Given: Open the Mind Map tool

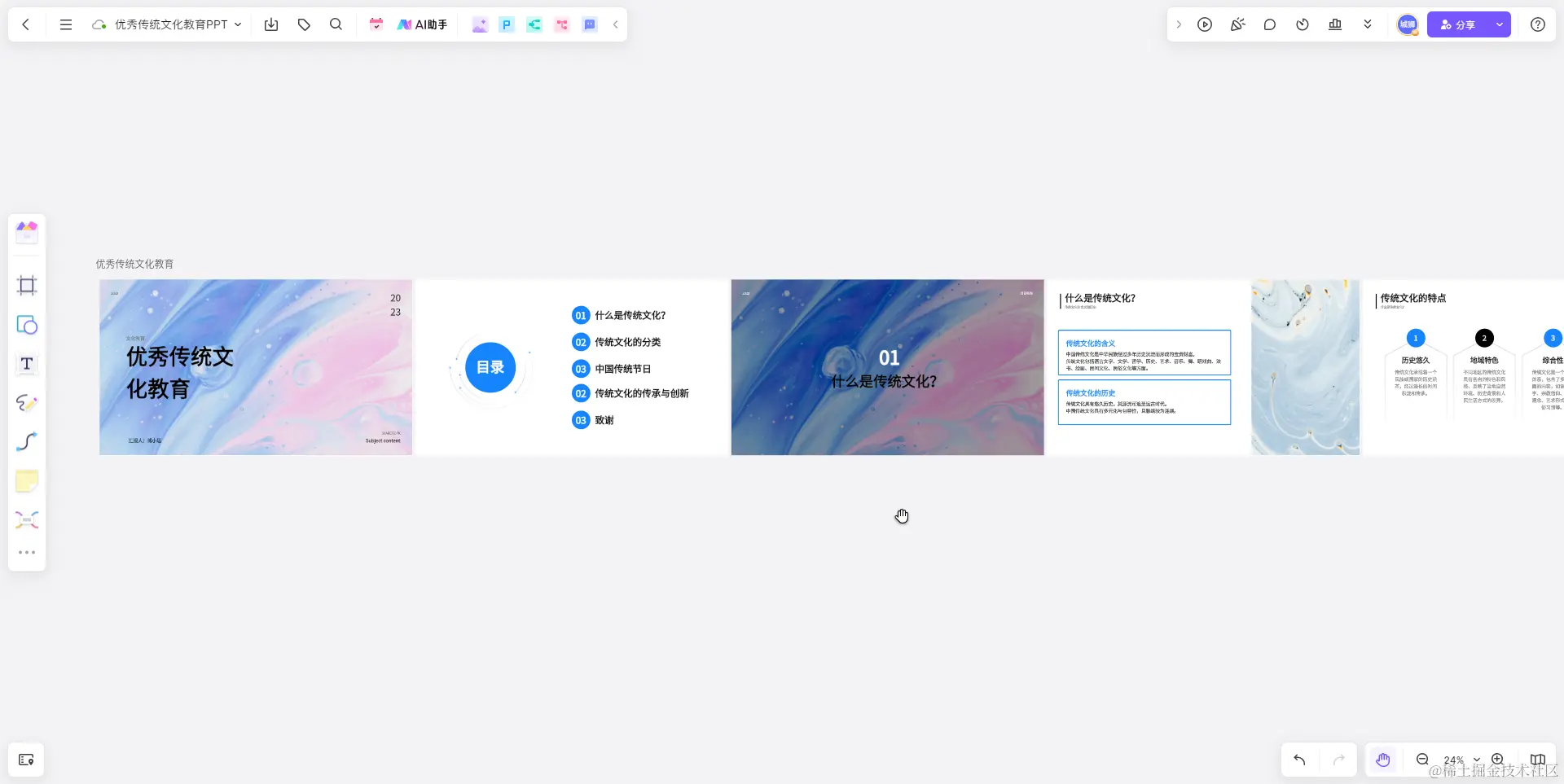Looking at the screenshot, I should pos(27,519).
